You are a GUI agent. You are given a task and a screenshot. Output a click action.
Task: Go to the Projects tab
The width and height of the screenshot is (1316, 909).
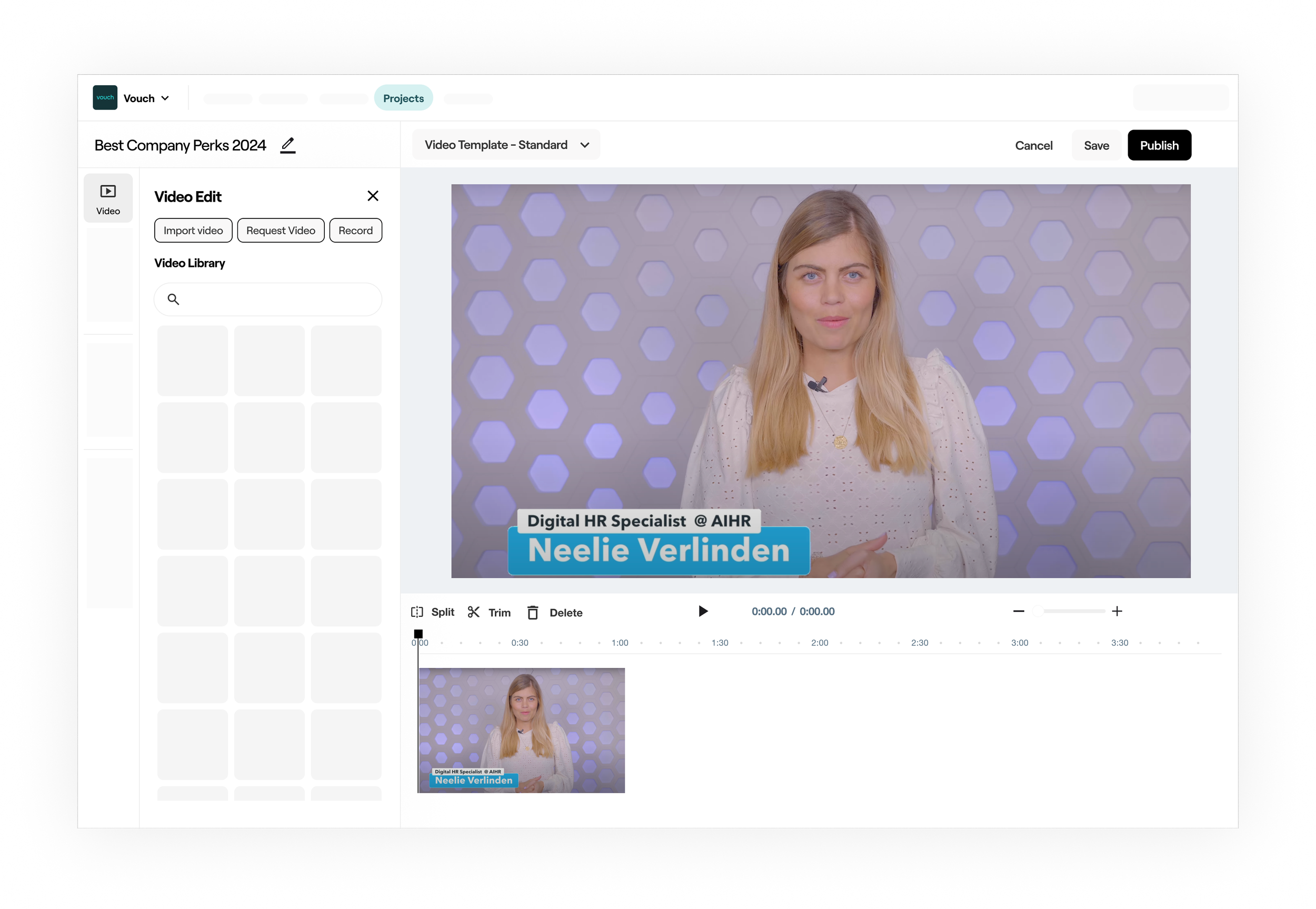403,98
